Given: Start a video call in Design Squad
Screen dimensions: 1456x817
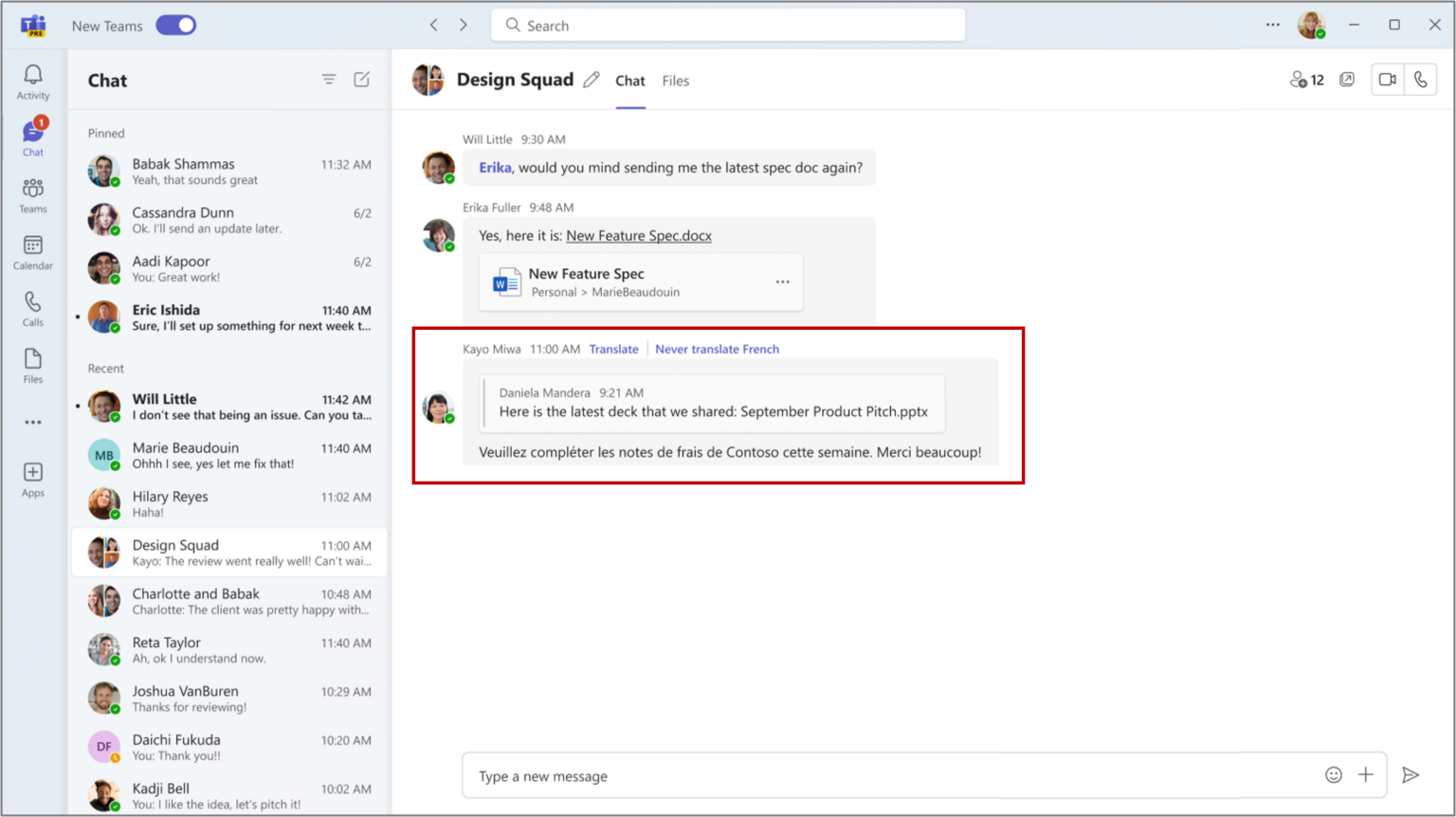Looking at the screenshot, I should pos(1386,80).
